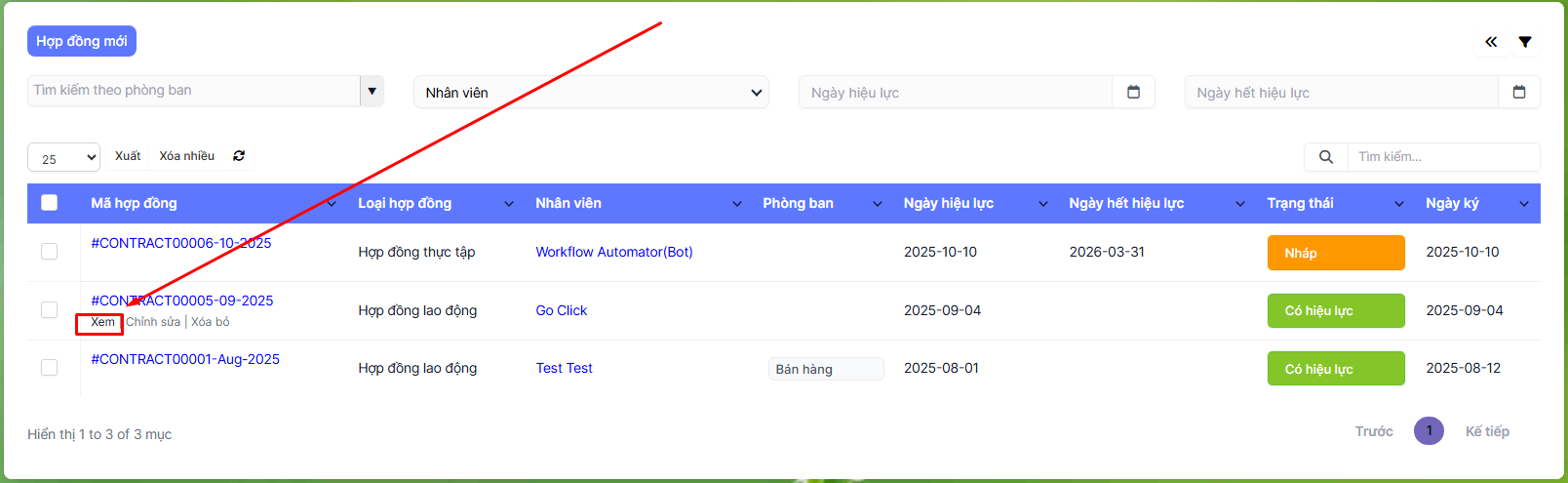Click sort chevron on Ngày ký column
Viewport: 1568px width, 483px height.
[x=1524, y=204]
